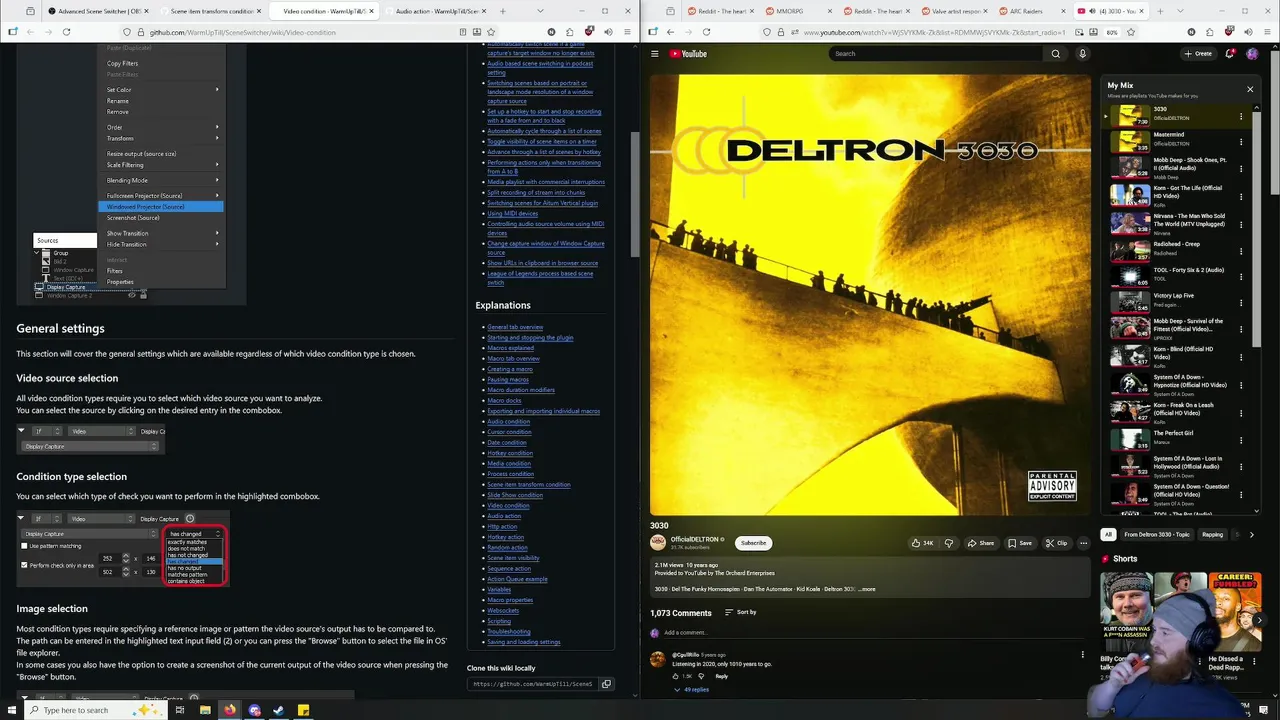Dislike the 3030 video
The width and height of the screenshot is (1280, 720).
pos(949,543)
